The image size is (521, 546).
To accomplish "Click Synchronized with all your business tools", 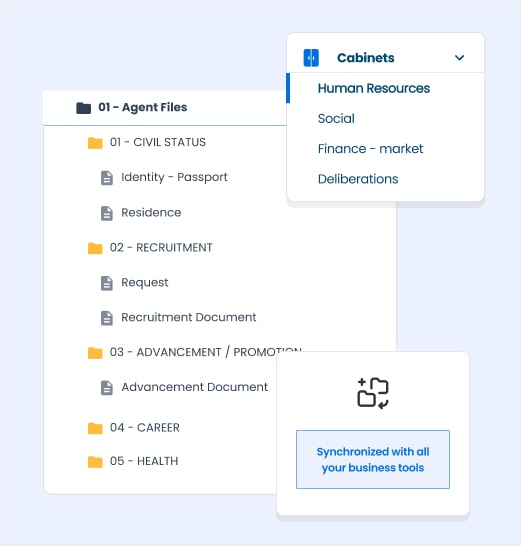I will click(x=373, y=460).
